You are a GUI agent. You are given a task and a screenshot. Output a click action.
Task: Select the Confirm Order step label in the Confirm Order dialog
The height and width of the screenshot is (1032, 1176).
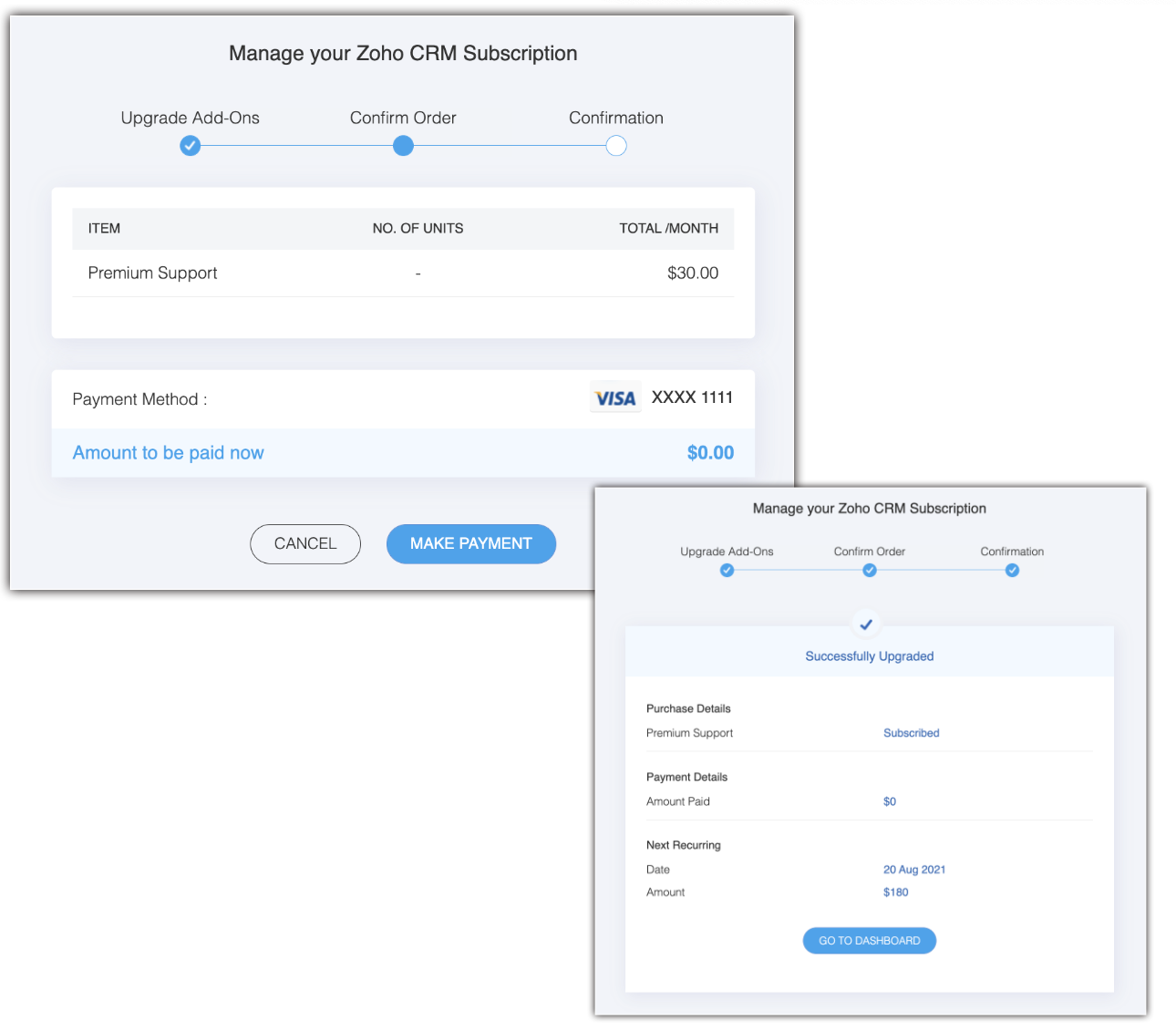tap(403, 118)
